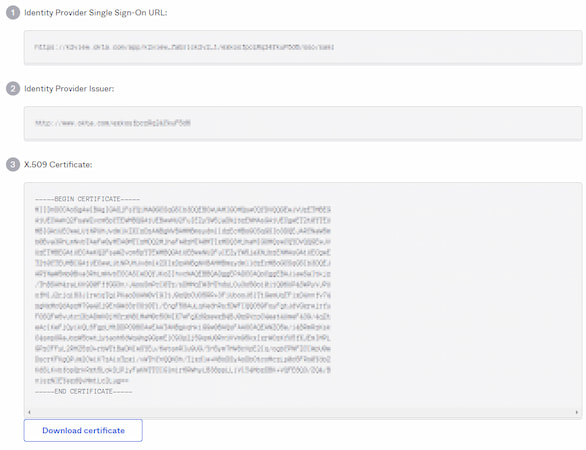Download the X.509 certificate
The height and width of the screenshot is (450, 586).
pyautogui.click(x=83, y=430)
